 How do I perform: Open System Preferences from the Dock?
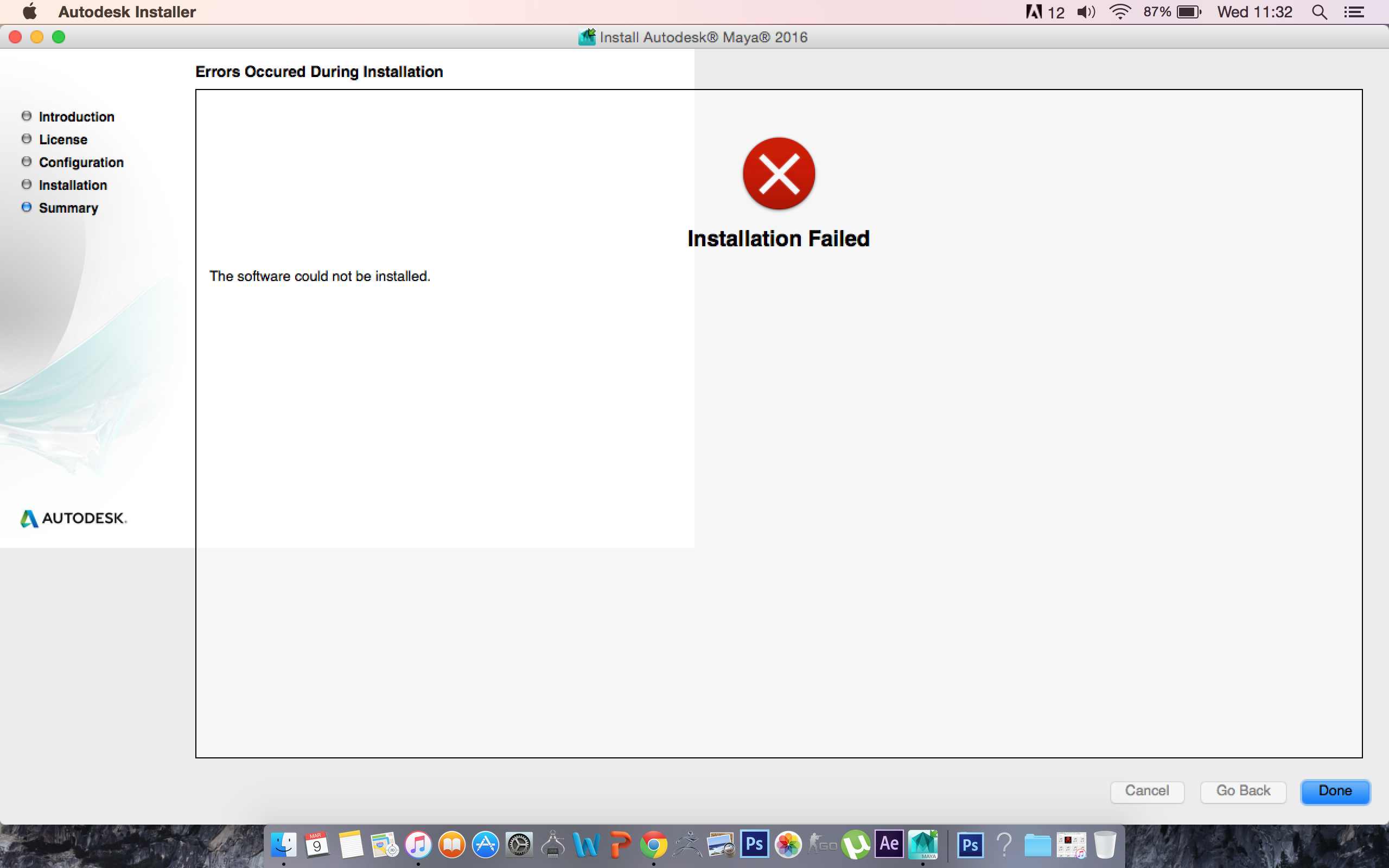point(519,845)
